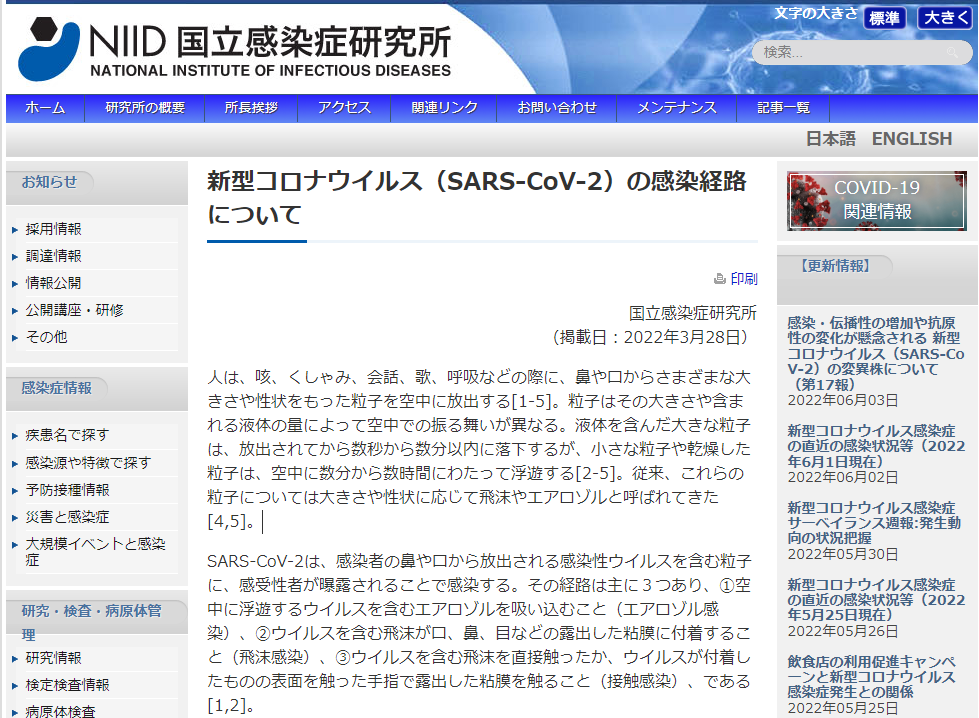Open the ホーム menu item
979x718 pixels.
coord(45,108)
